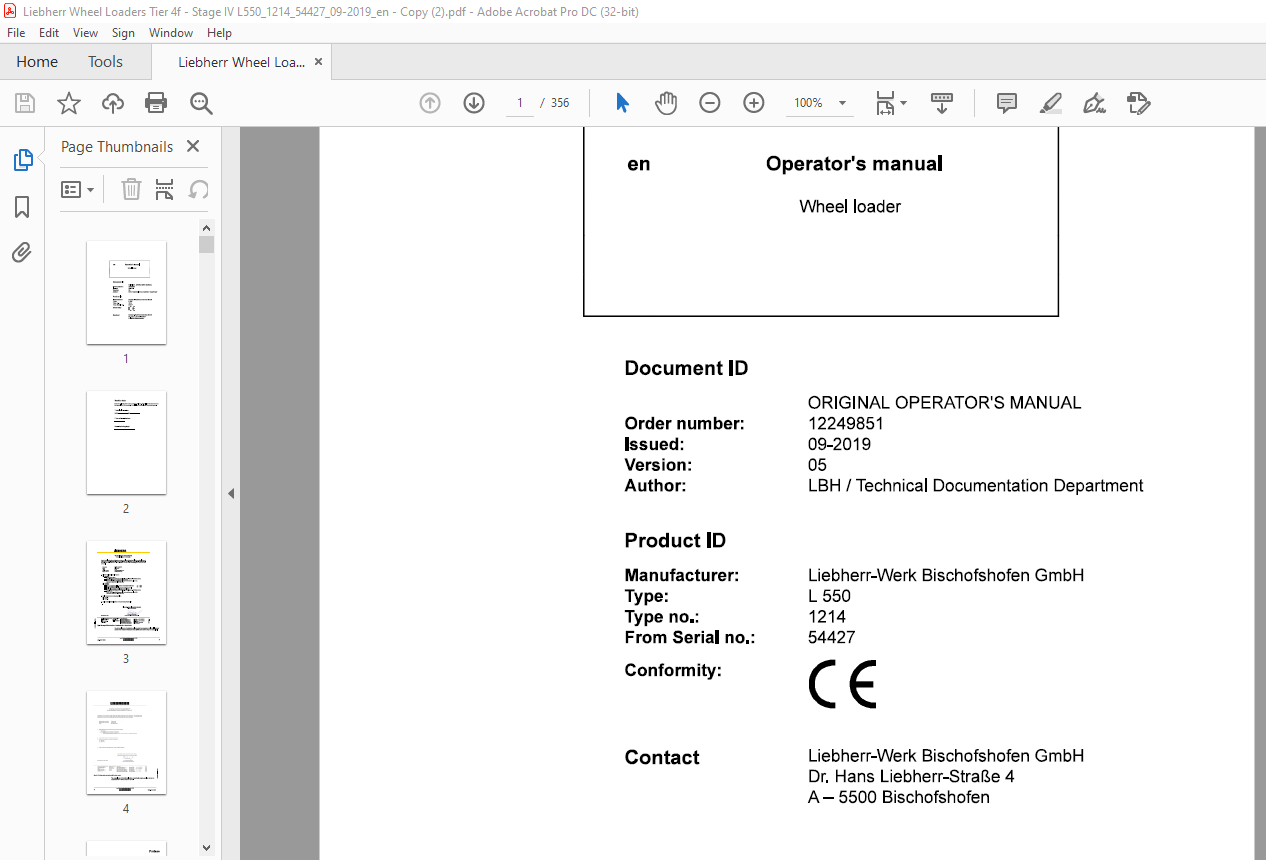Choose the arrow selection tool
The height and width of the screenshot is (860, 1266).
pos(622,103)
